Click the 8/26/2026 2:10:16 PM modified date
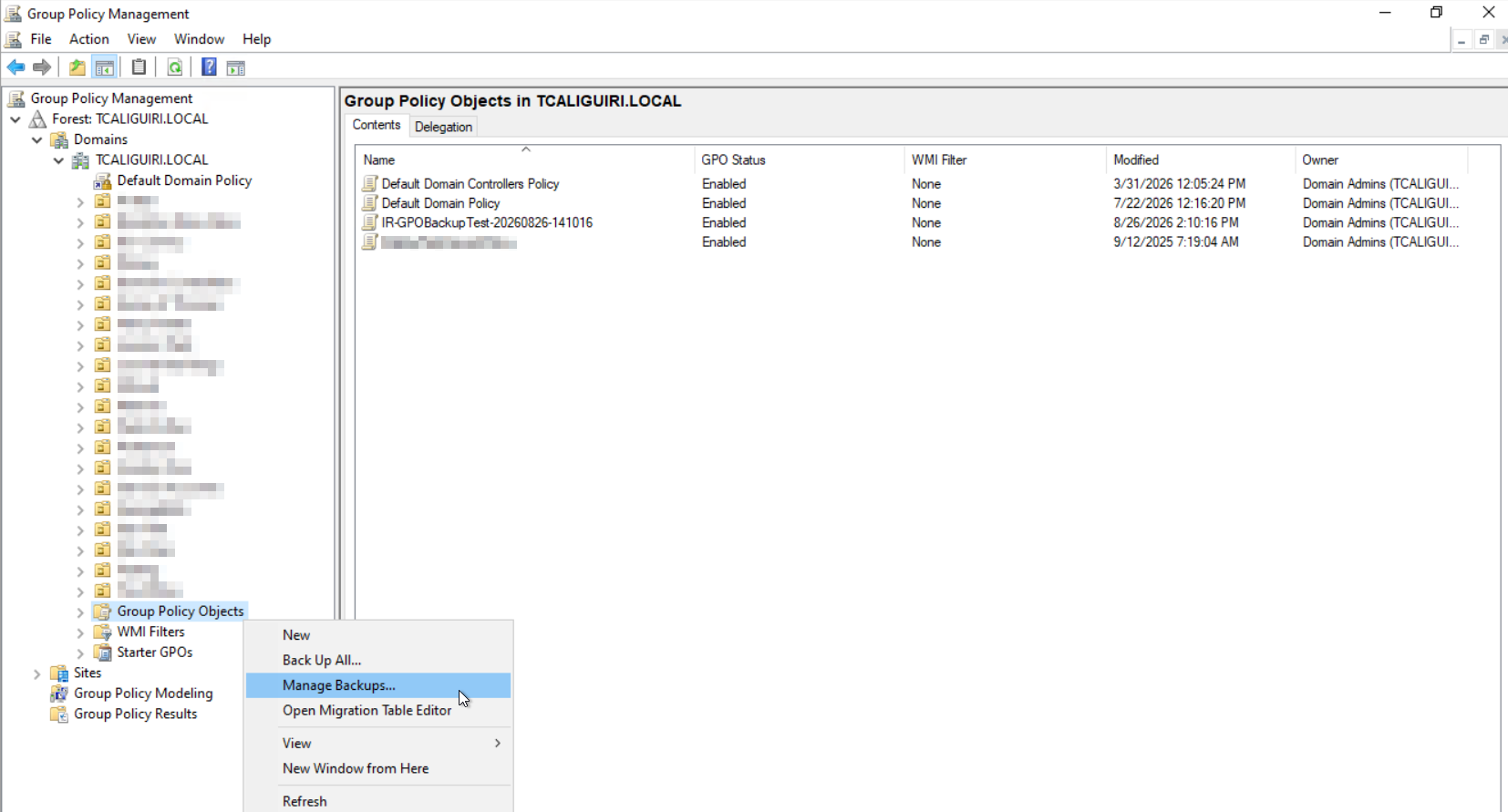The width and height of the screenshot is (1508, 812). coord(1176,222)
